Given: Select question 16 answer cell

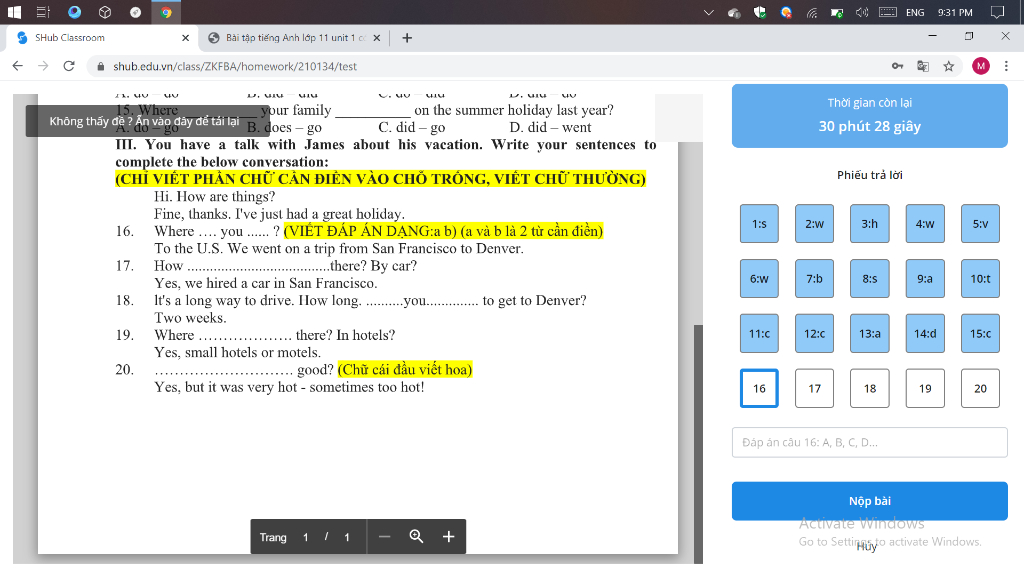Looking at the screenshot, I should pyautogui.click(x=759, y=389).
